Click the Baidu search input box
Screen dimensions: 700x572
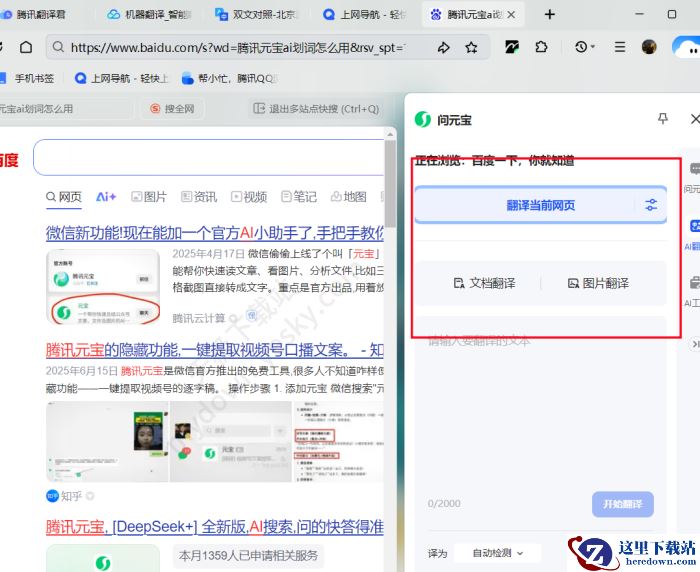coord(209,157)
